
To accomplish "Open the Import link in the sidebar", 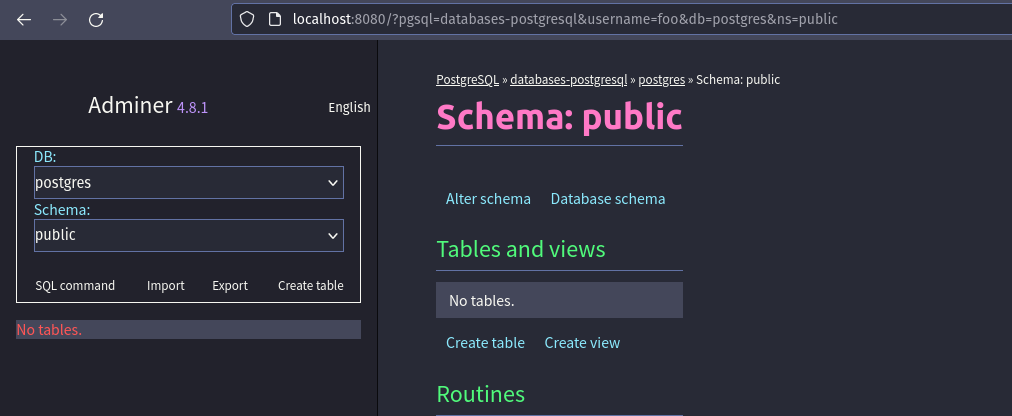I will pos(165,286).
